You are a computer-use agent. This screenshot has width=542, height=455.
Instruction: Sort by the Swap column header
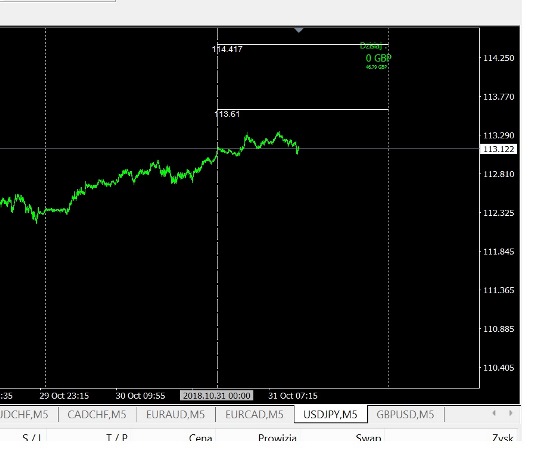pyautogui.click(x=368, y=438)
